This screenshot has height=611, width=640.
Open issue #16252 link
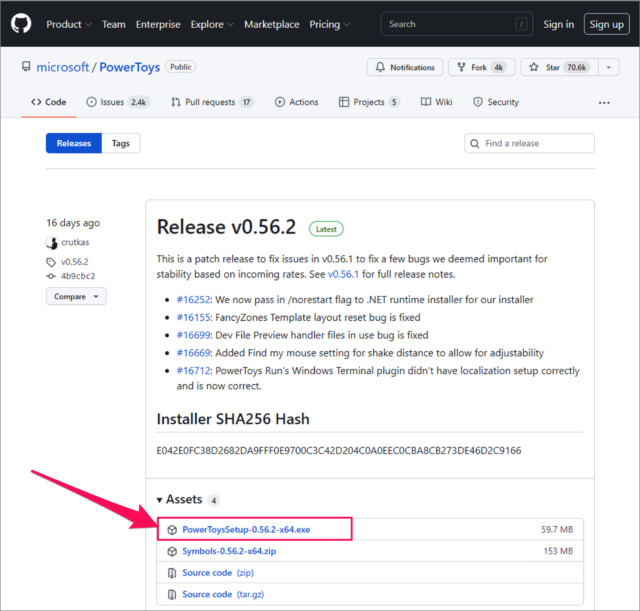(194, 299)
